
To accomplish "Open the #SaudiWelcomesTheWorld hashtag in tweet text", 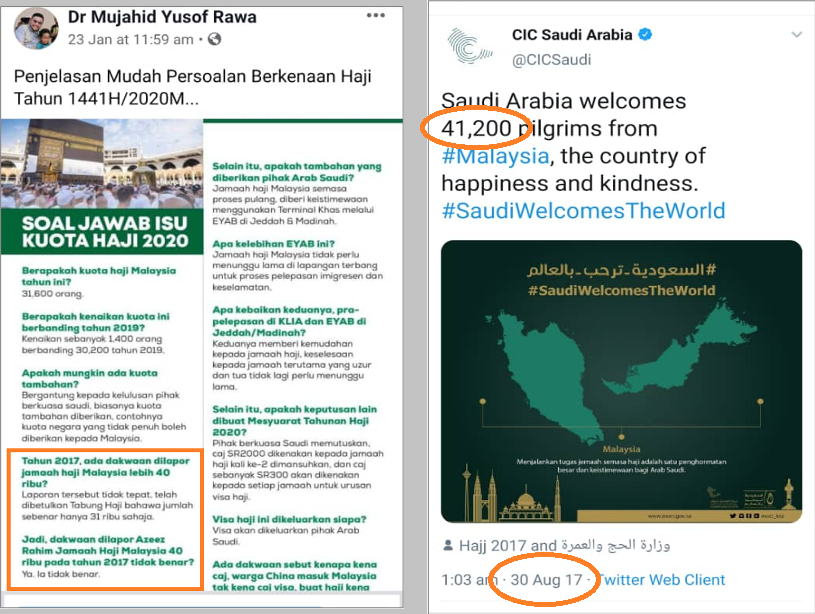I will pyautogui.click(x=583, y=211).
